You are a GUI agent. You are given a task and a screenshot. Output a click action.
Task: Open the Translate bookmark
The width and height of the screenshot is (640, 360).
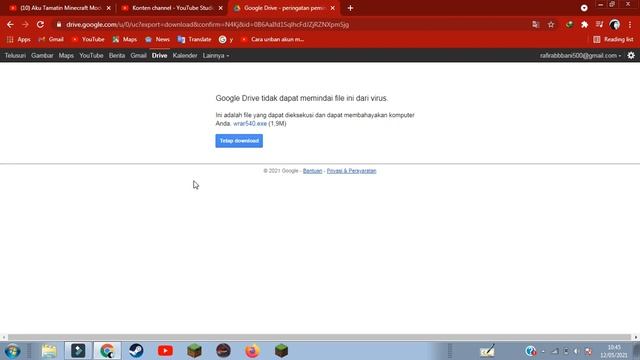coord(194,39)
